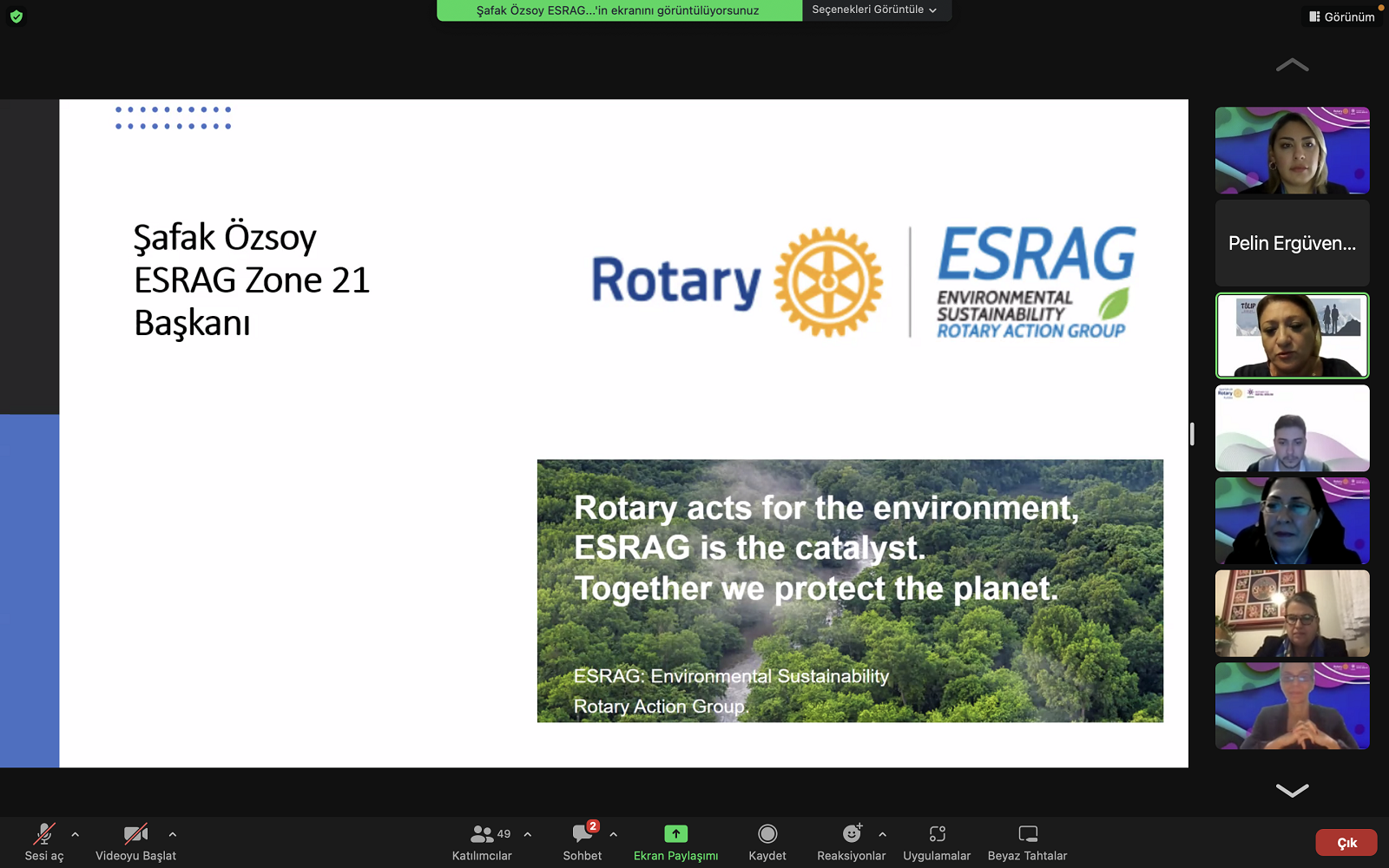Select Pelin Ergüven participant tile
Image resolution: width=1389 pixels, height=868 pixels.
[1293, 243]
